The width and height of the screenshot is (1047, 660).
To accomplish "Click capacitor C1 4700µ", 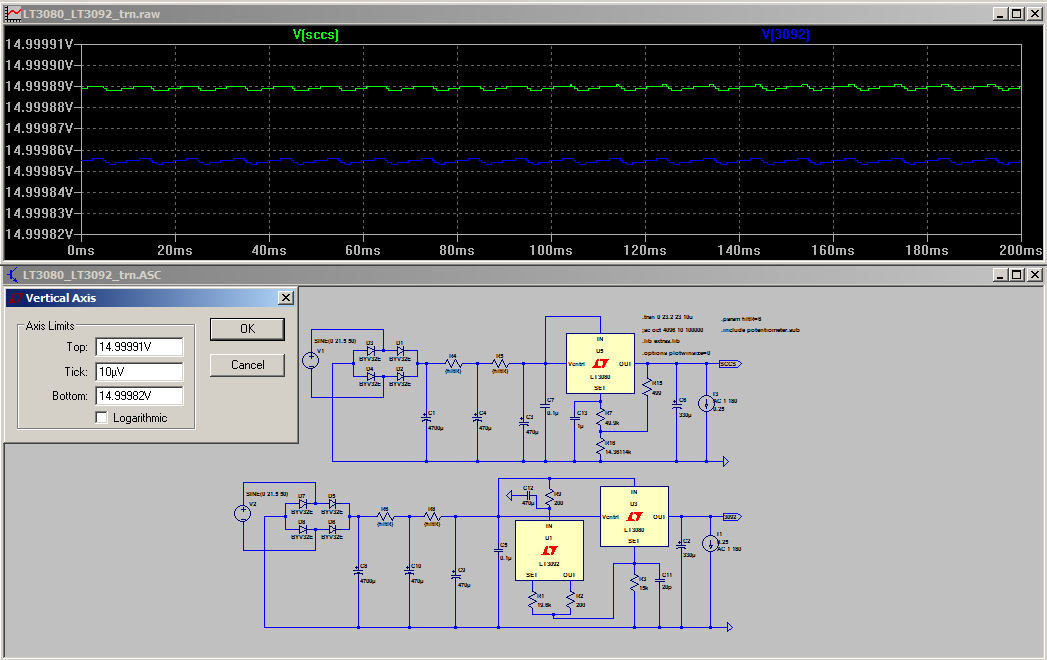I will point(427,418).
